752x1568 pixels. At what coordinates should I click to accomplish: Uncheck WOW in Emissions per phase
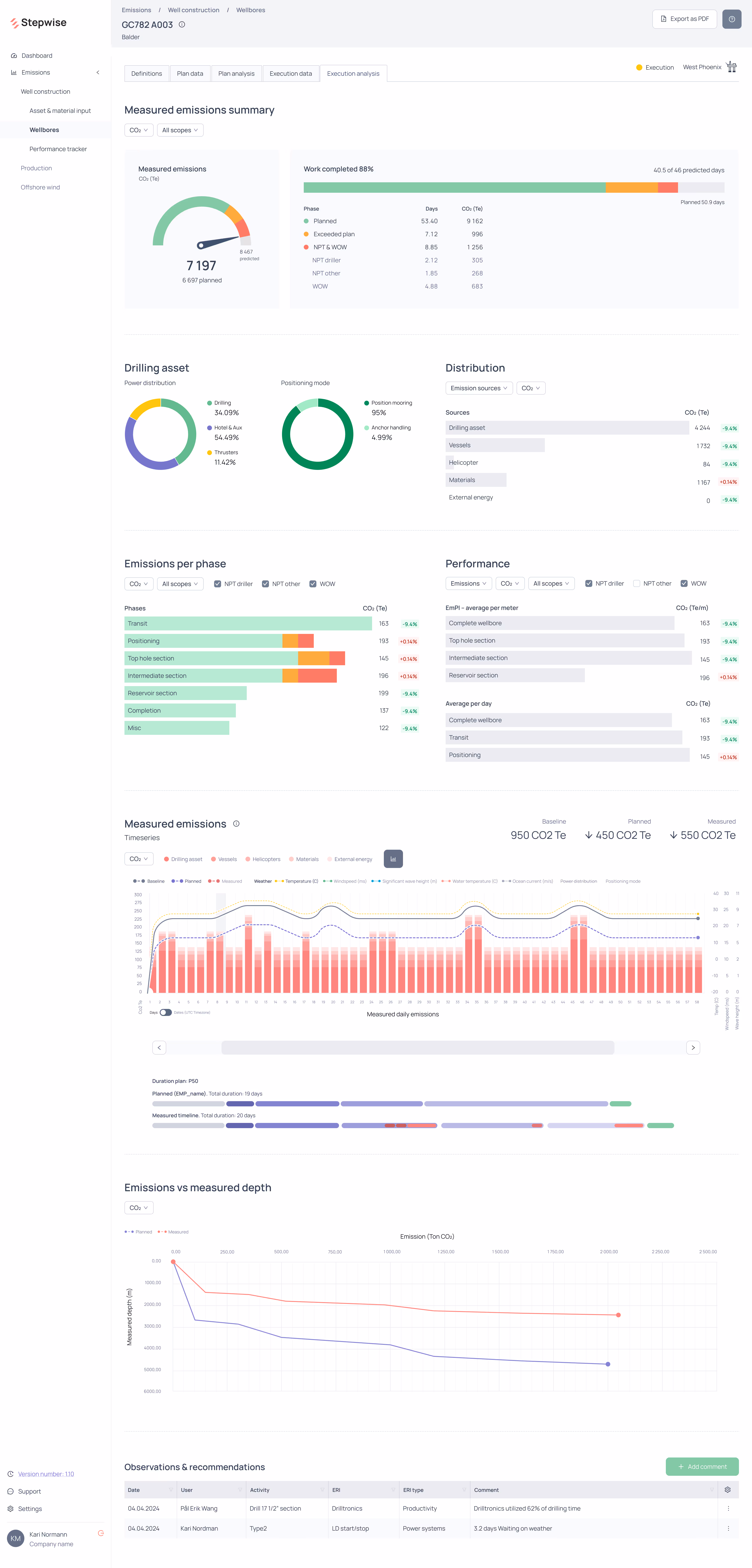pos(313,584)
